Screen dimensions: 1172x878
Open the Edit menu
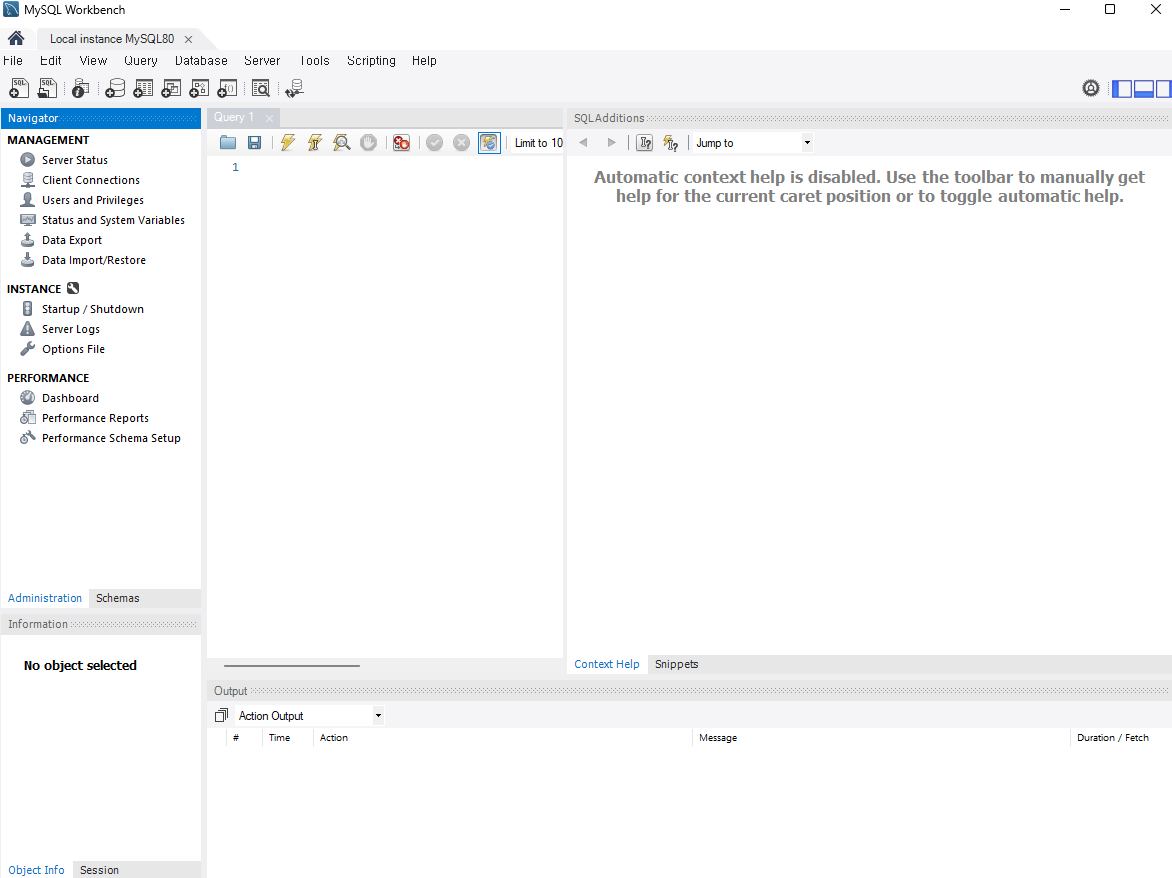50,61
